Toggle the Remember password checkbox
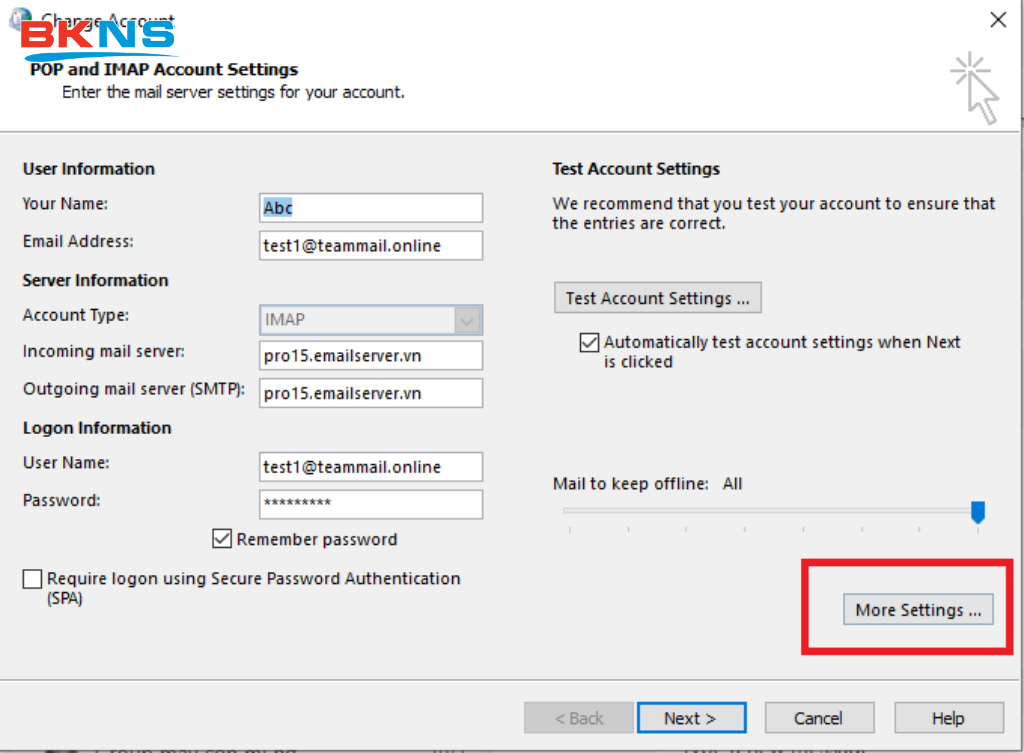Viewport: 1024px width, 753px height. 222,540
